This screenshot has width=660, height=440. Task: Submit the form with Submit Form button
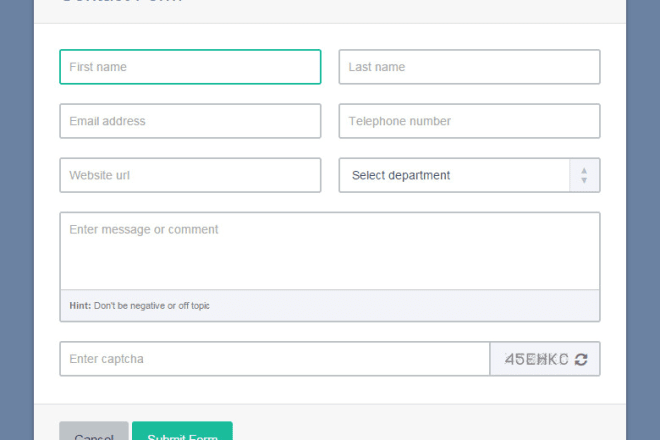182,431
